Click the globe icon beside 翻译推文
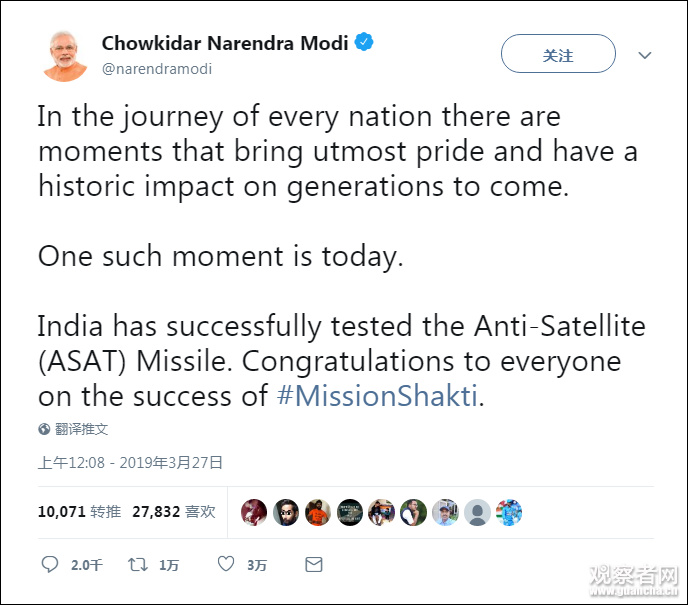688x605 pixels. point(44,429)
